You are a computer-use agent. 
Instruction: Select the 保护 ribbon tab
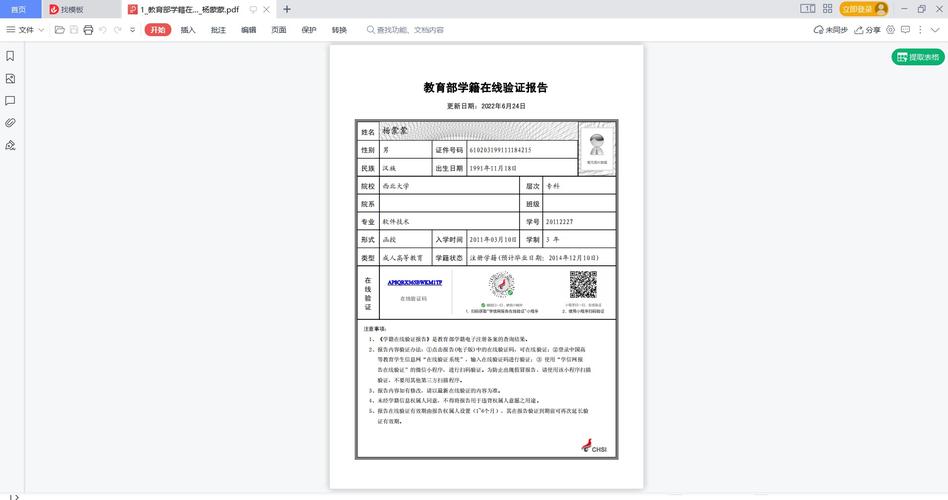click(309, 30)
